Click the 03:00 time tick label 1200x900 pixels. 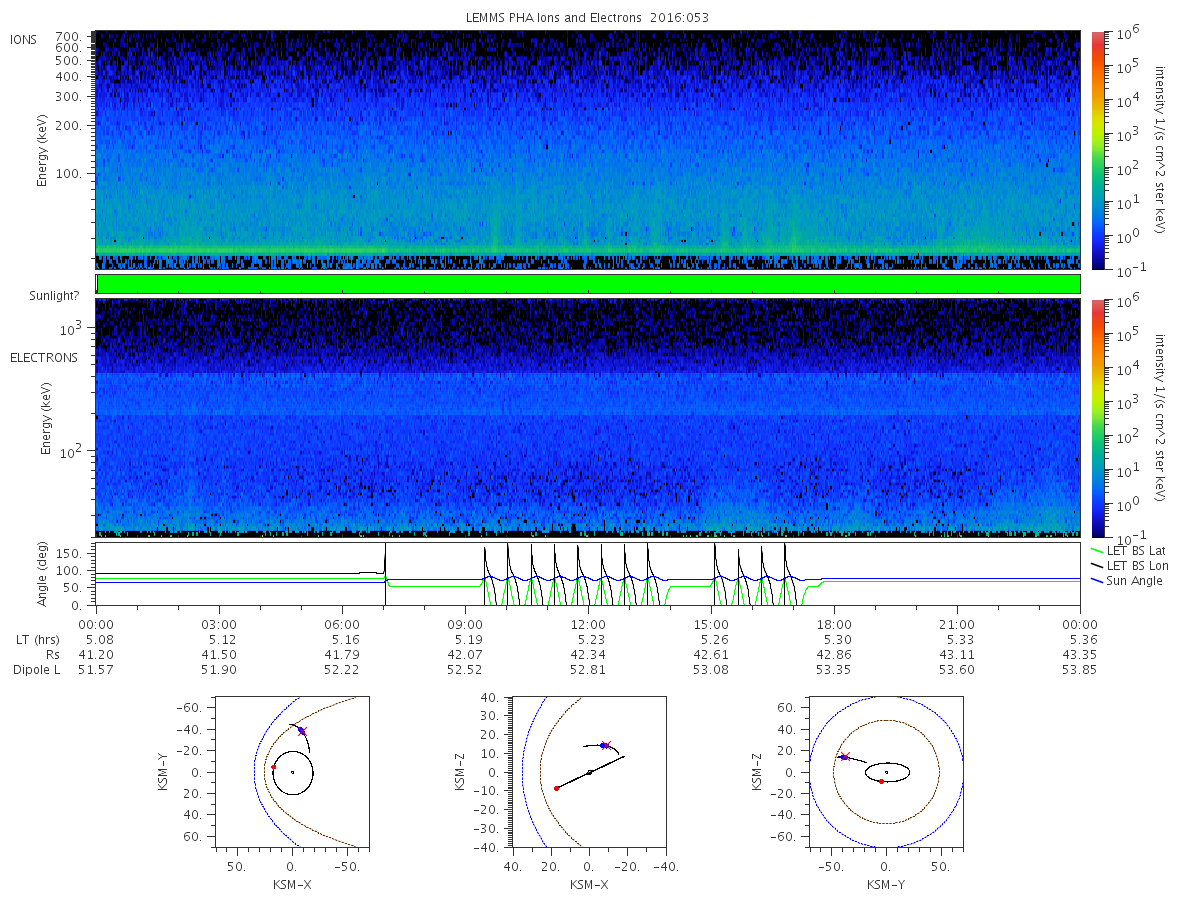click(x=219, y=623)
